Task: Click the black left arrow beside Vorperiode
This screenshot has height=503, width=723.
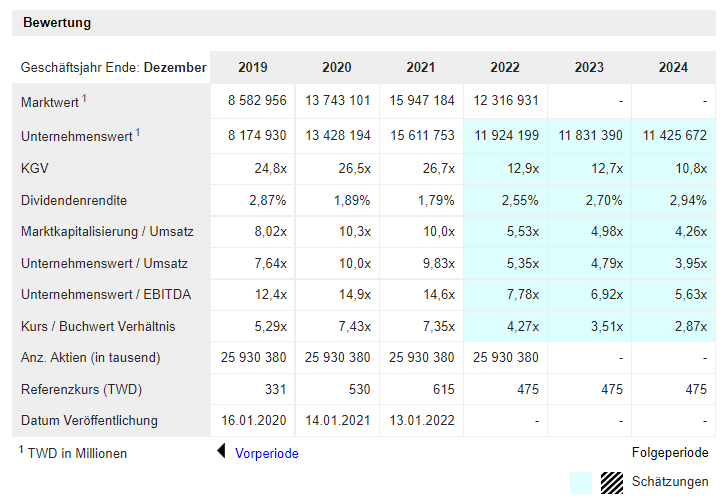Action: tap(222, 453)
